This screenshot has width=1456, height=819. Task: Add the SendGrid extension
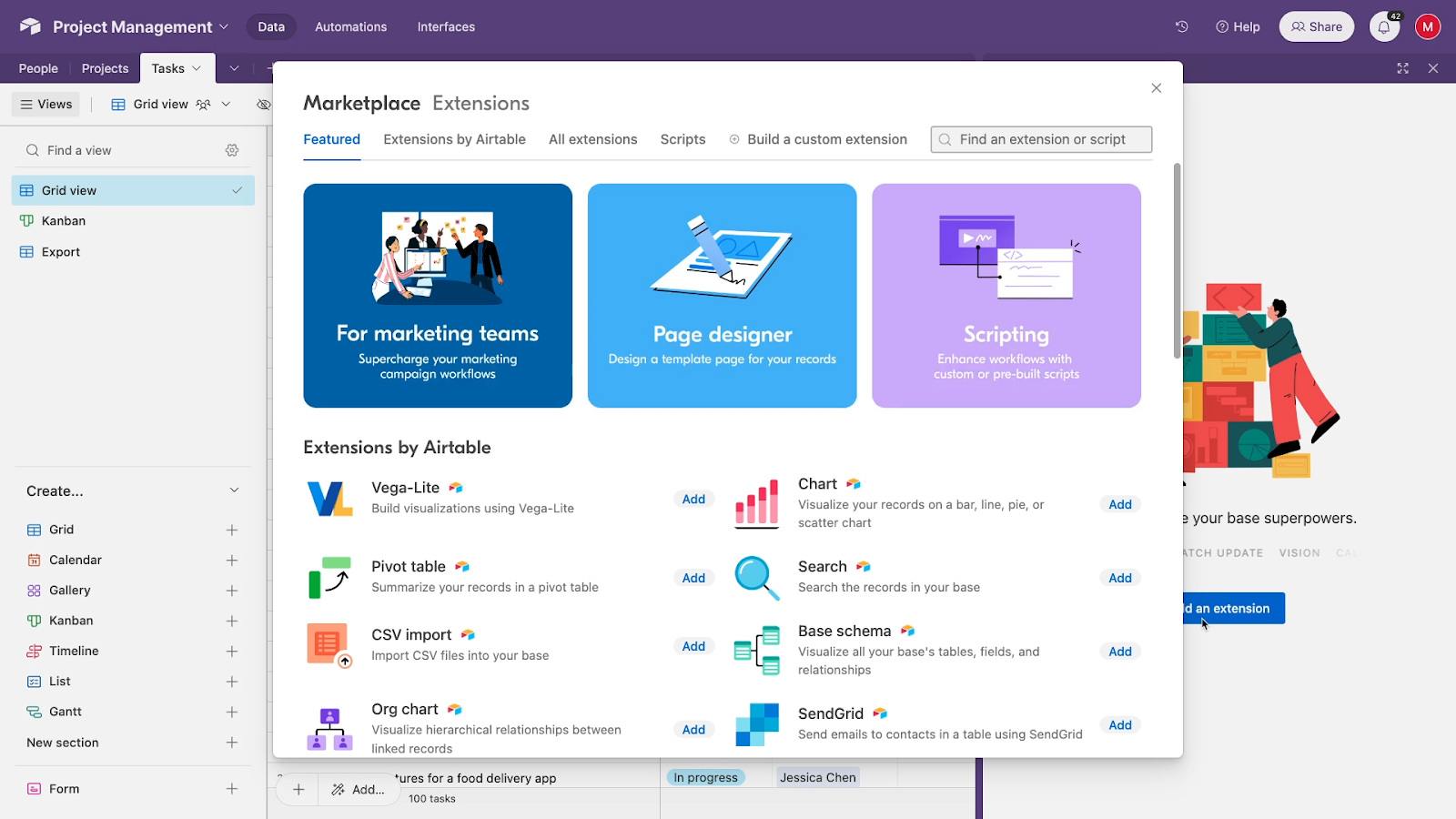click(1120, 725)
